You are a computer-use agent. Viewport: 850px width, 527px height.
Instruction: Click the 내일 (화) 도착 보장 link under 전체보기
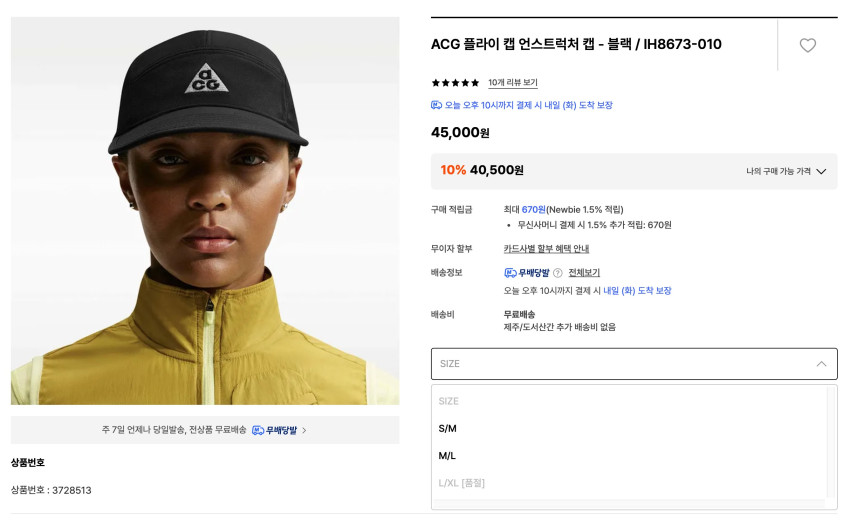click(x=637, y=291)
